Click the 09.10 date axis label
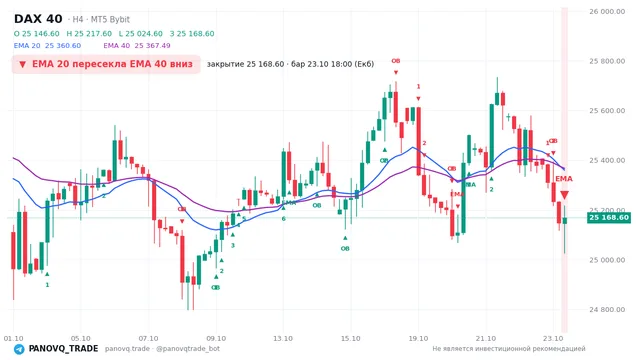Image resolution: width=640 pixels, height=360 pixels. 216,338
